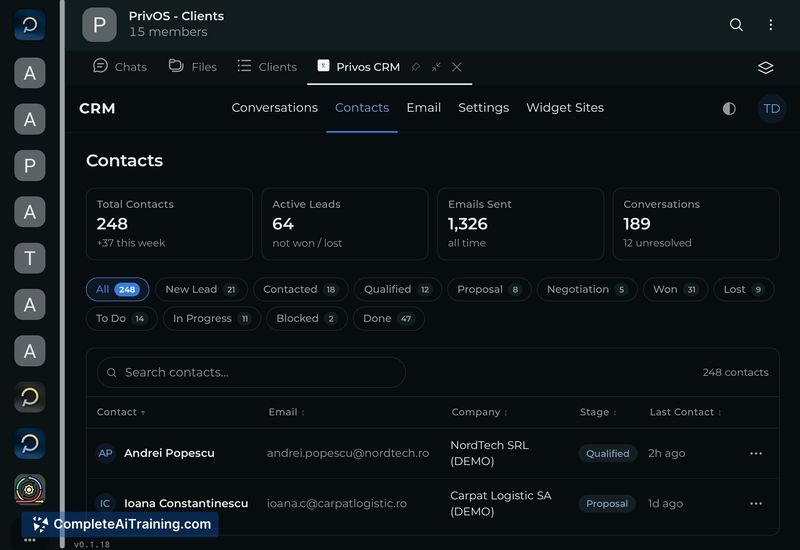Open the Widget Sites section

pyautogui.click(x=565, y=108)
